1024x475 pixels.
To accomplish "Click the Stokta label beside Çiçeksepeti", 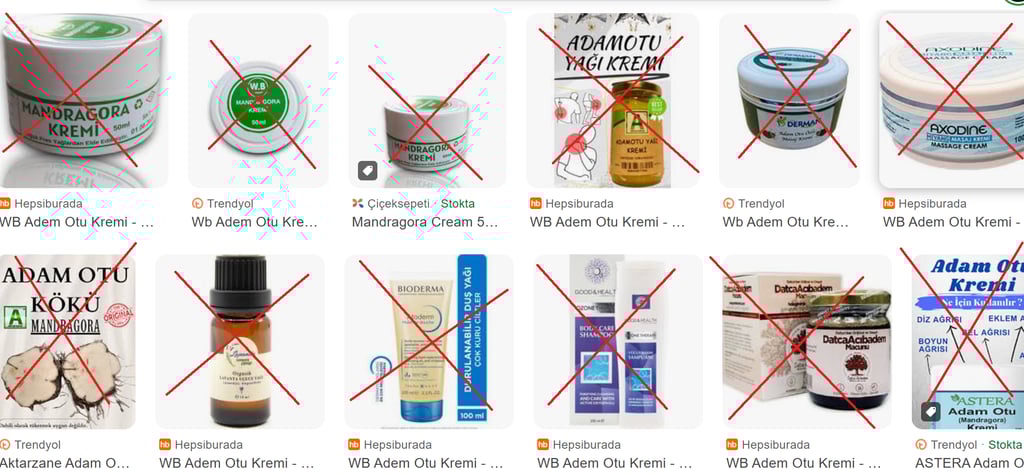I will [x=458, y=204].
